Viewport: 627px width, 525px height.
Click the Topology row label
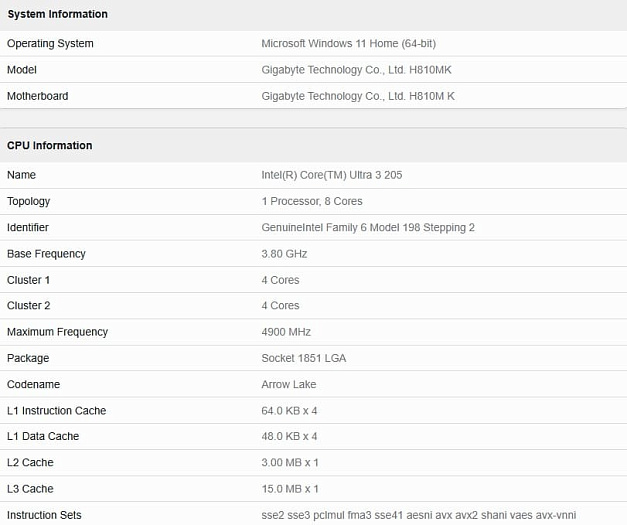click(29, 202)
